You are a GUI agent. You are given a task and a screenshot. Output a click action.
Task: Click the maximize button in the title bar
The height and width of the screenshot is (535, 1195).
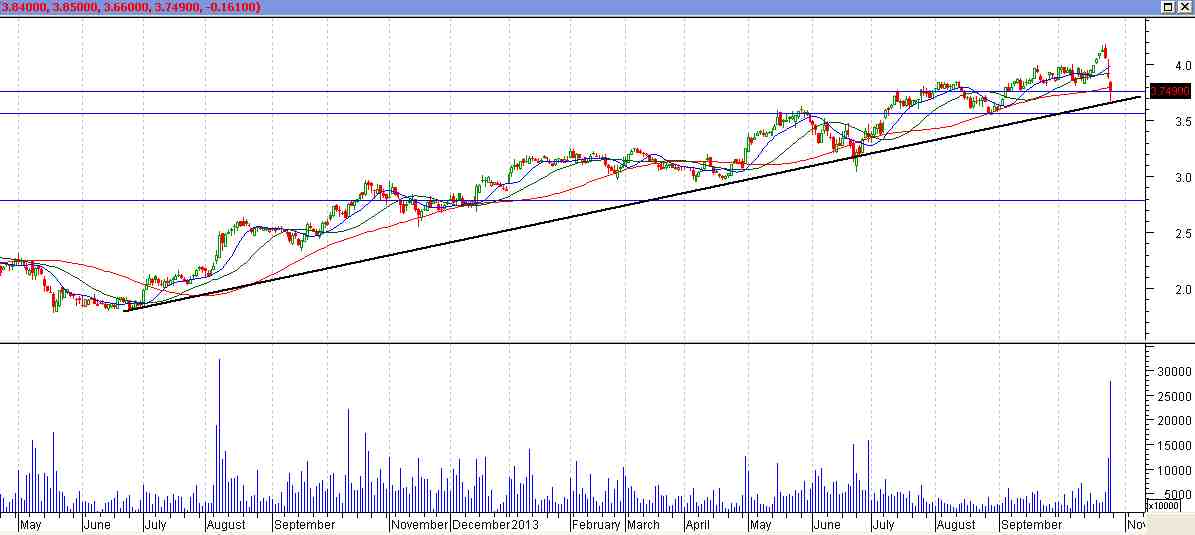pyautogui.click(x=1168, y=7)
